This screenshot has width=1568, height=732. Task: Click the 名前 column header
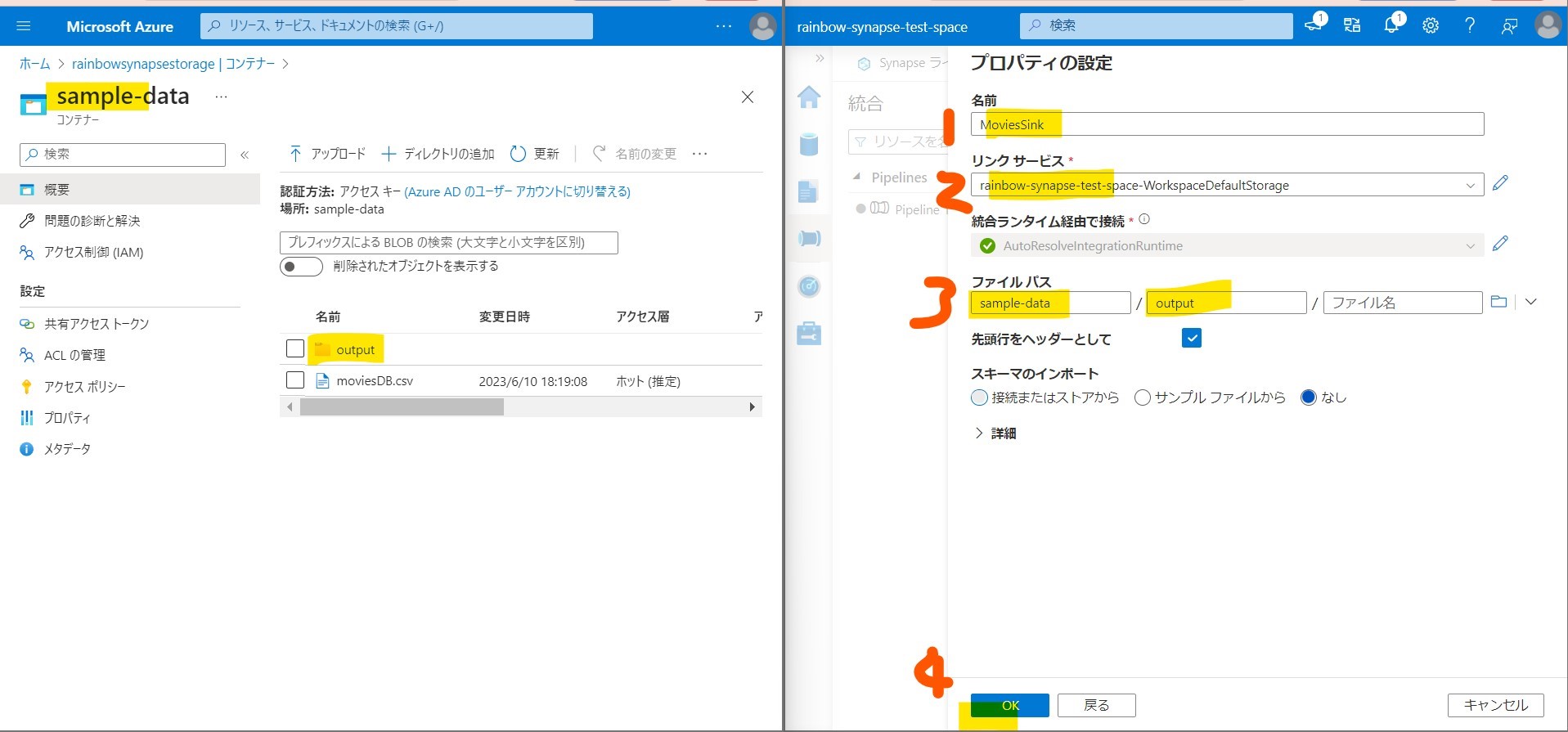click(328, 317)
